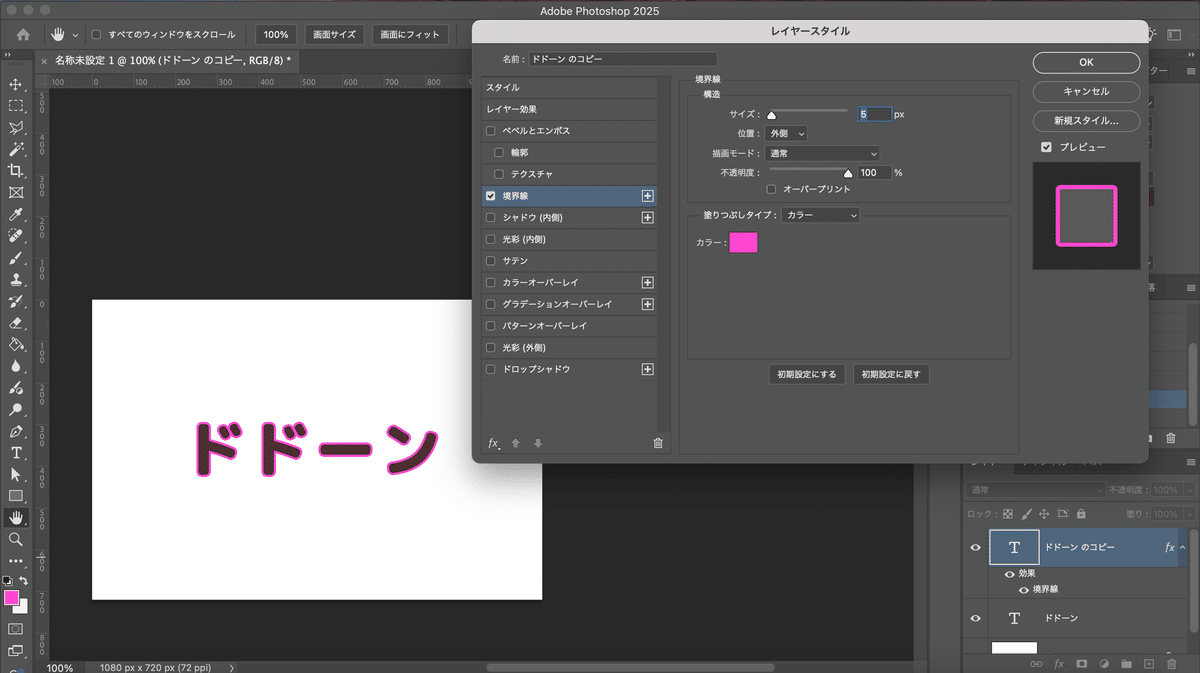Select the Rectangular Marquee tool
Image resolution: width=1200 pixels, height=673 pixels.
[x=16, y=106]
